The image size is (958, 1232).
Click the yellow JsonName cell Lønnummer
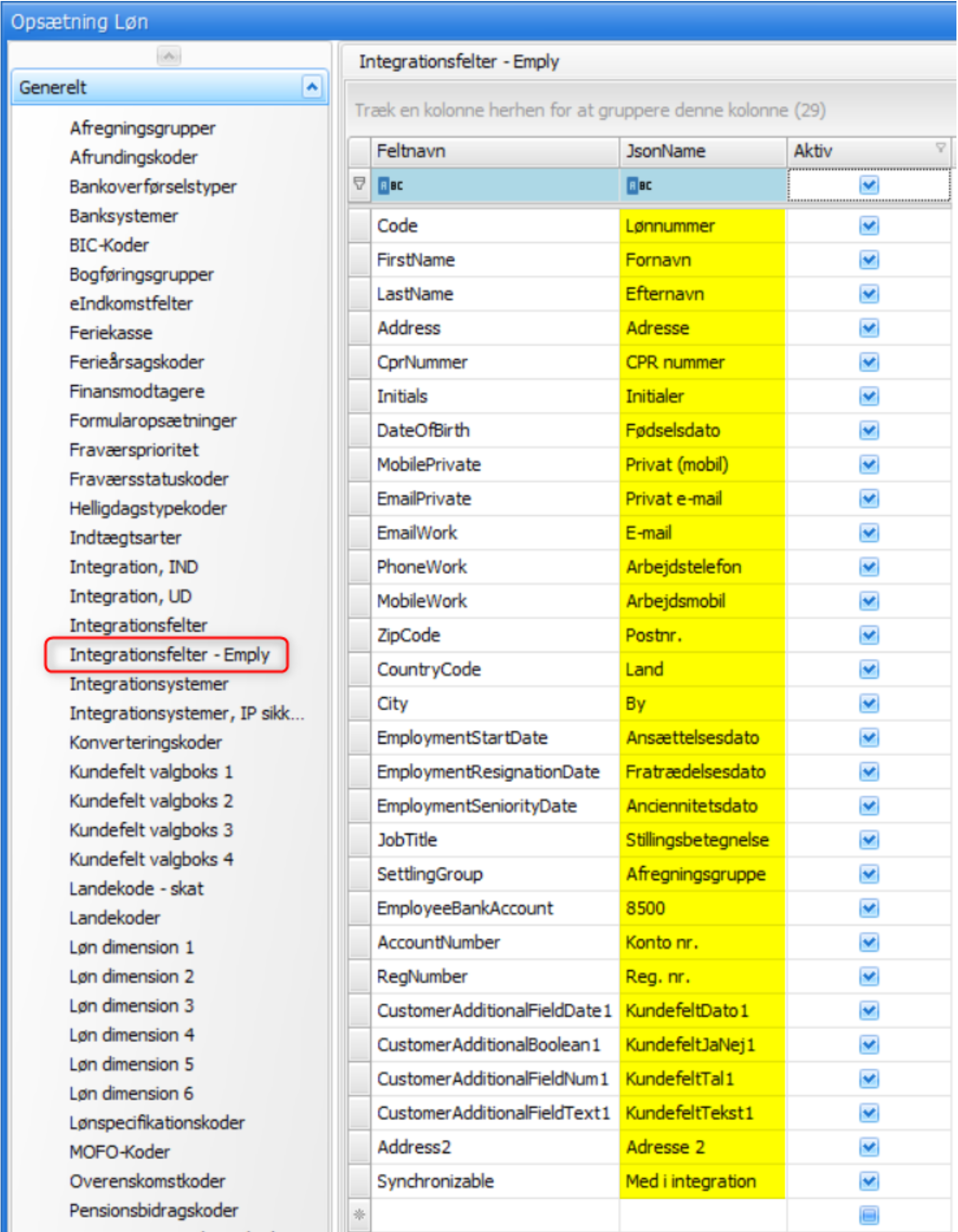[x=702, y=226]
